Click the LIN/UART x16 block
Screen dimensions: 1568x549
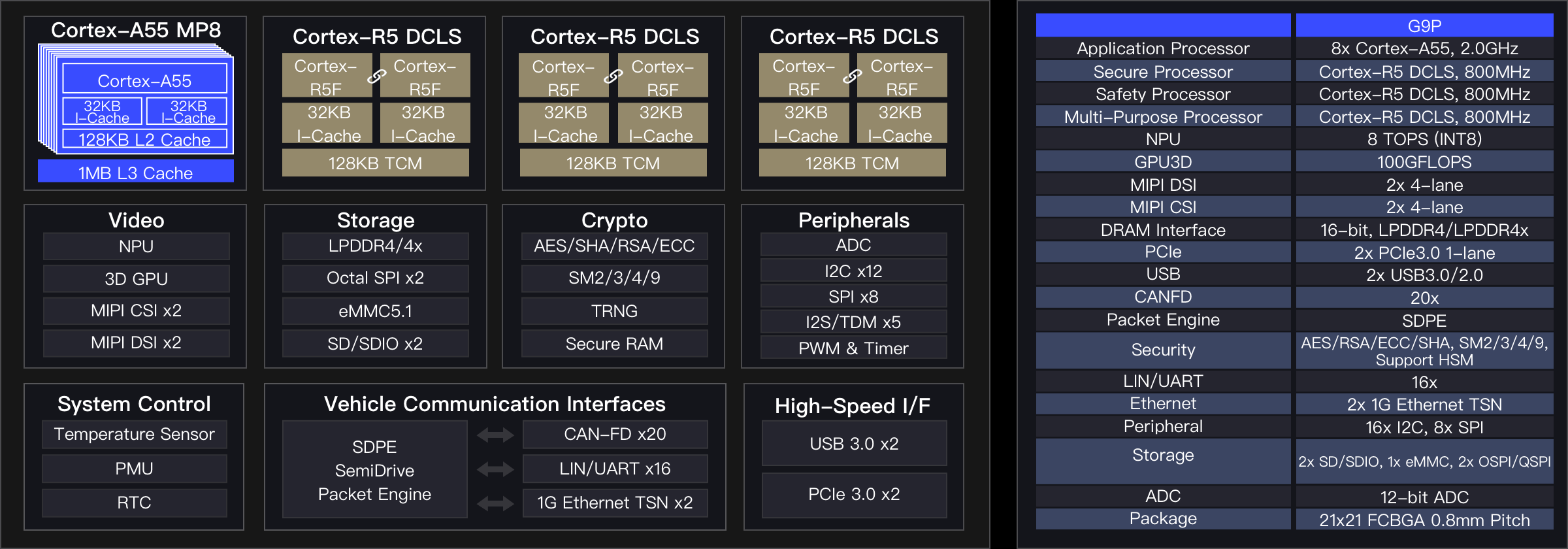click(615, 469)
